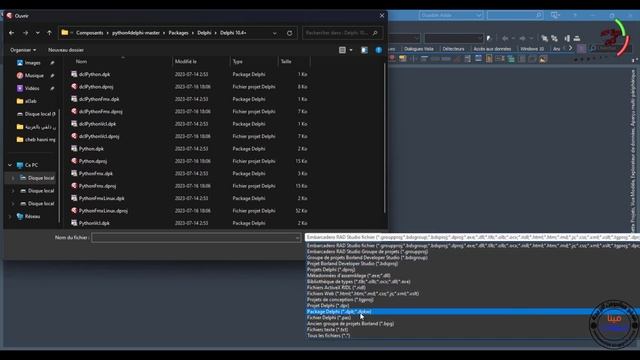The height and width of the screenshot is (360, 640).
Task: Switch to Dialogues Vista palette tab
Action: coord(419,49)
